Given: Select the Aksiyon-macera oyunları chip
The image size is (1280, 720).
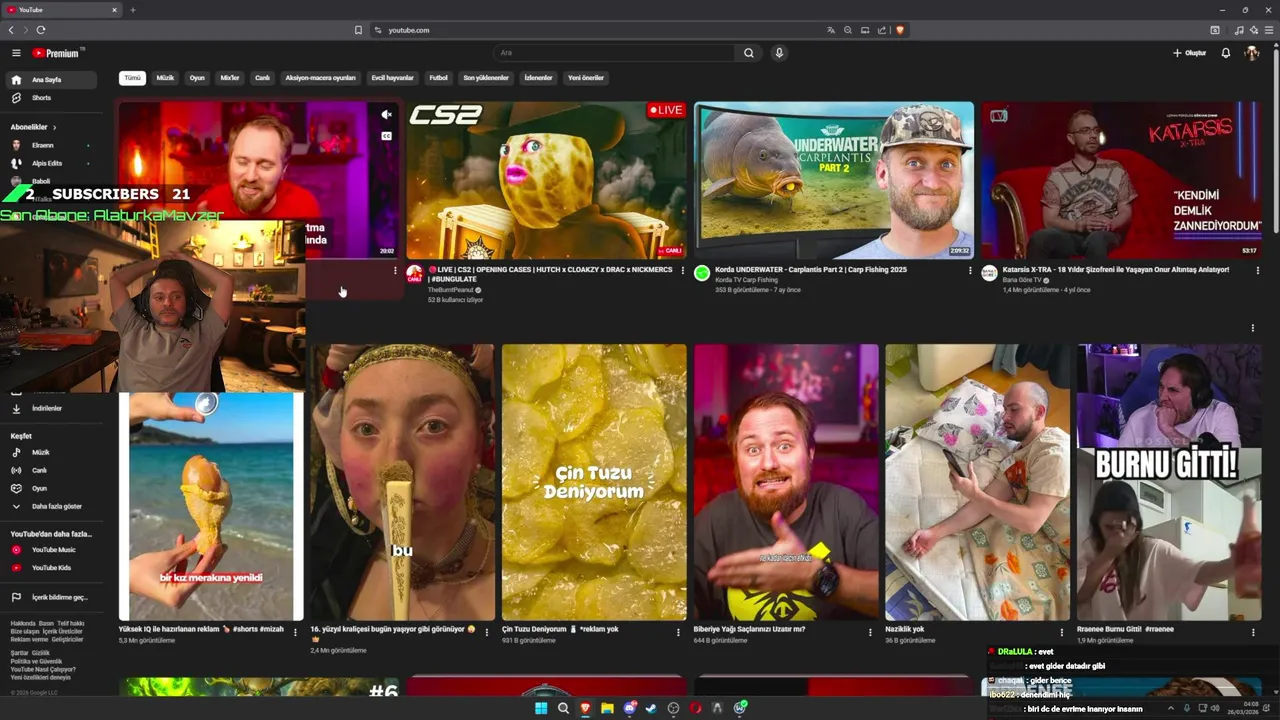Looking at the screenshot, I should coord(320,78).
